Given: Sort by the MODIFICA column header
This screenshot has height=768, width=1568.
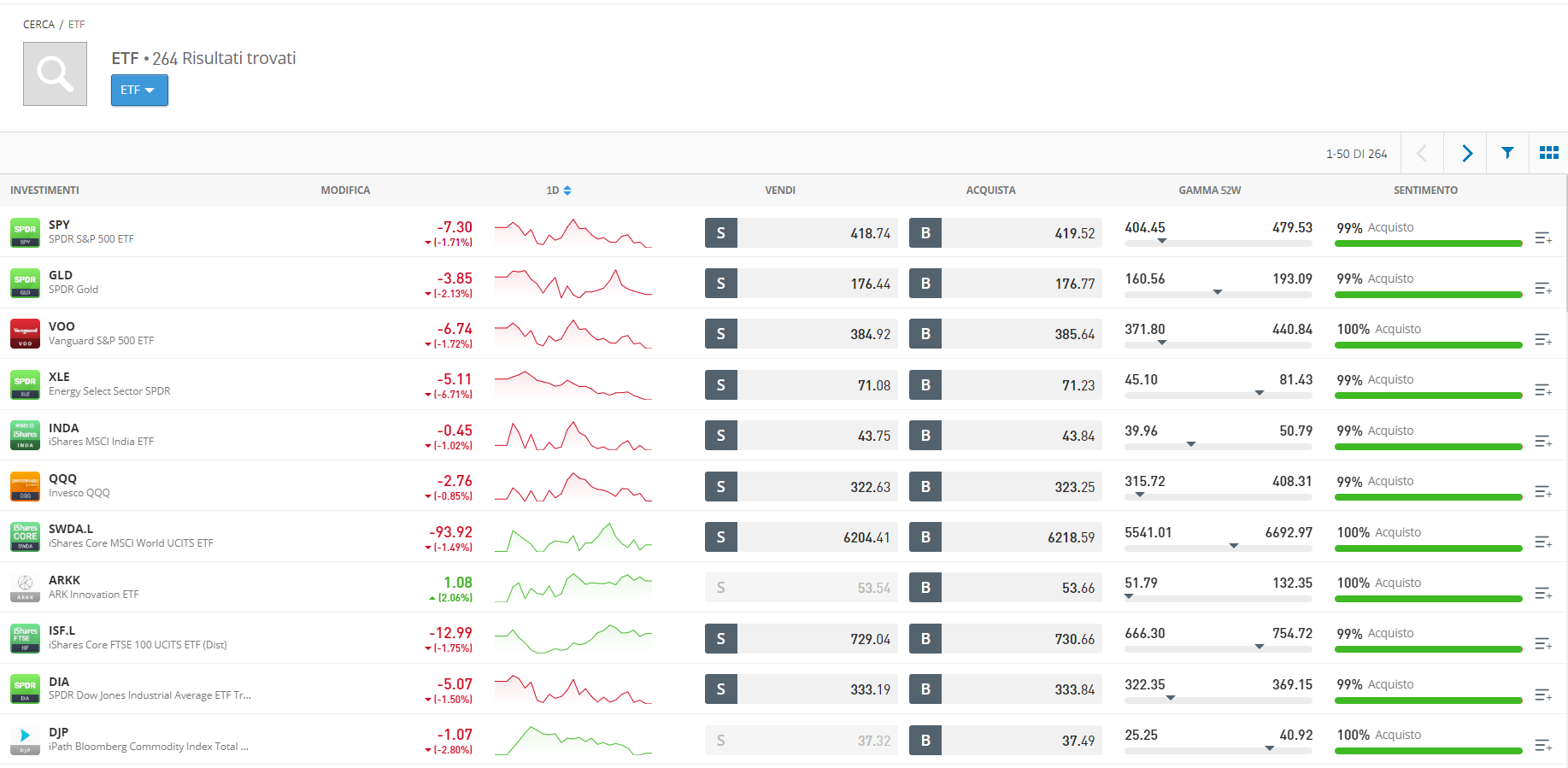Looking at the screenshot, I should 345,191.
